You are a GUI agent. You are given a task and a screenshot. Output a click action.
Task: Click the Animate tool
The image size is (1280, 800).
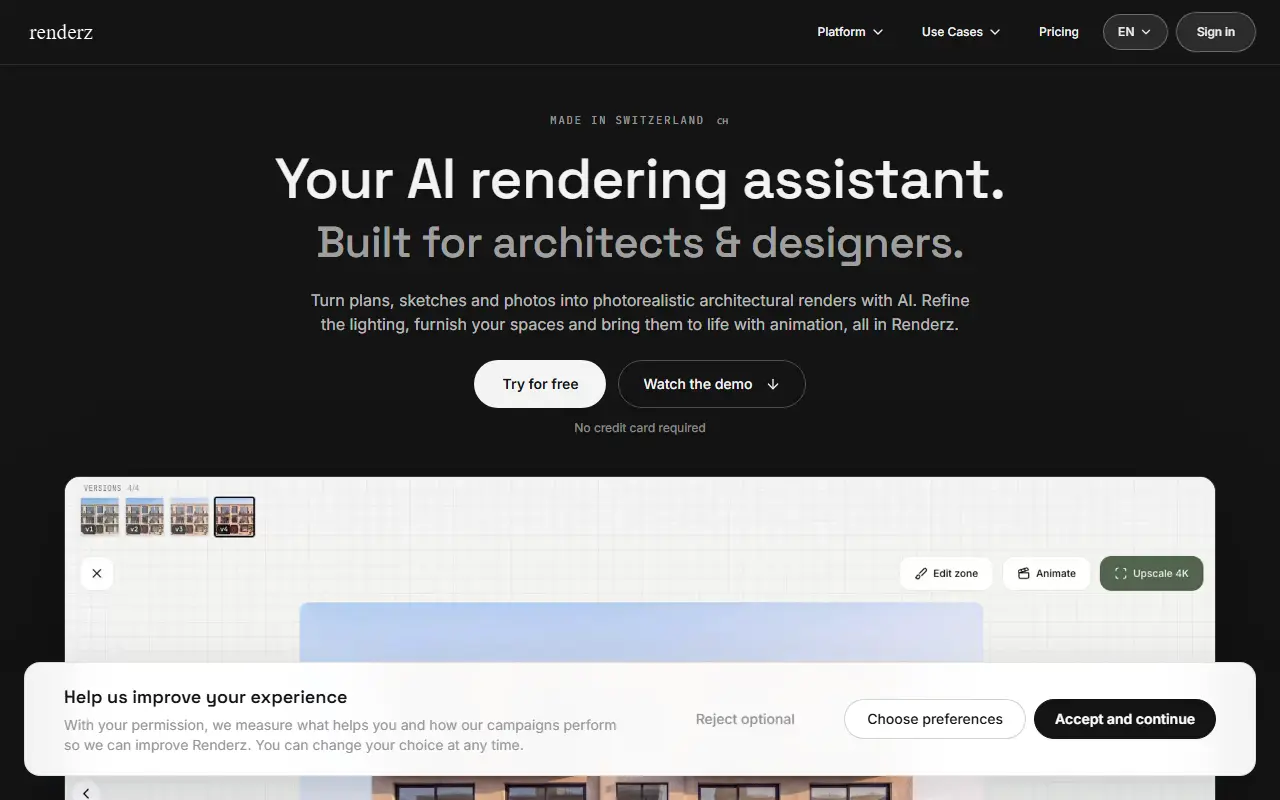1046,573
